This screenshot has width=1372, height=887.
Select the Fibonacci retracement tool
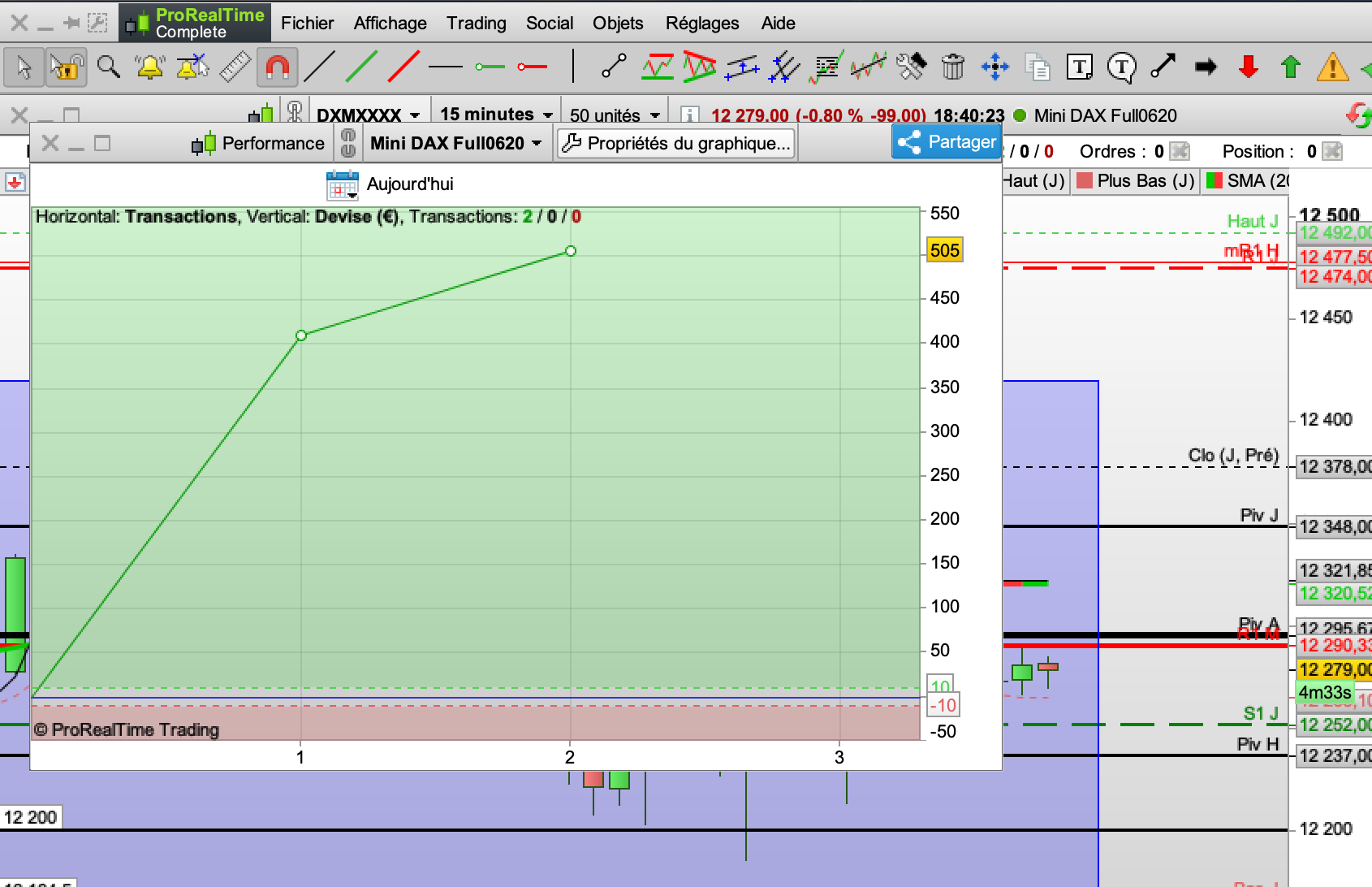[826, 67]
